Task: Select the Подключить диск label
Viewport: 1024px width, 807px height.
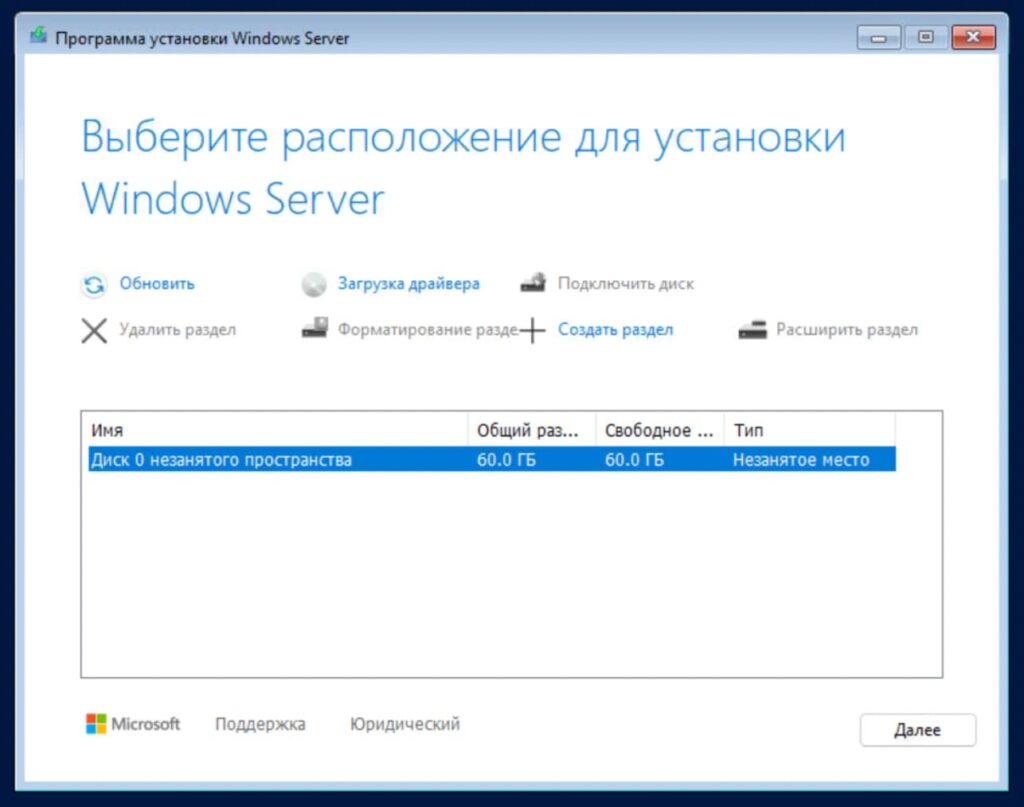Action: click(626, 284)
